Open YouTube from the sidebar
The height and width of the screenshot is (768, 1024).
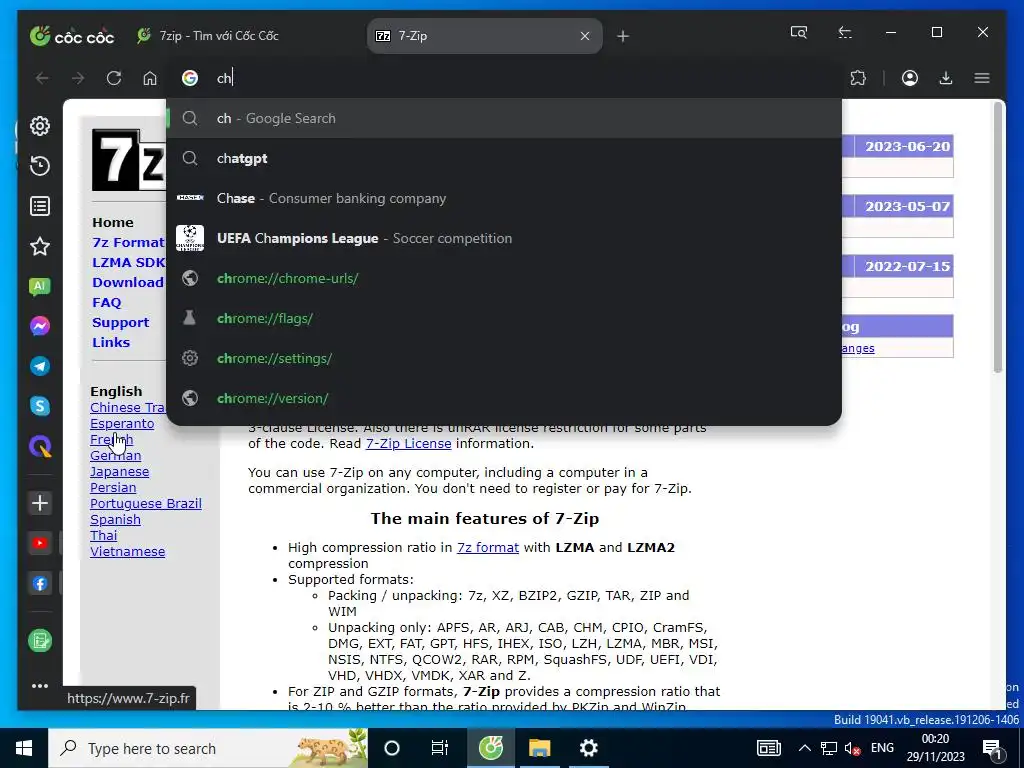point(40,543)
